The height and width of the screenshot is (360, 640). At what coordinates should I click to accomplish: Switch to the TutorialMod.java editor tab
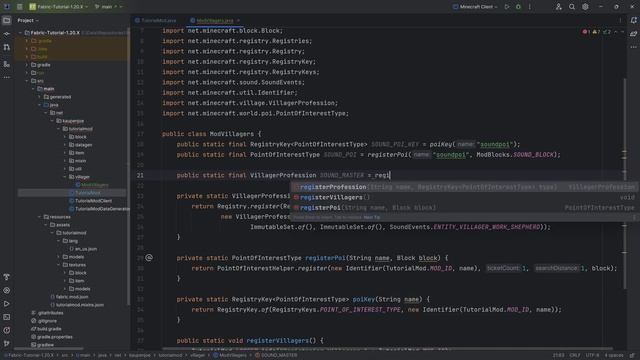[x=156, y=20]
